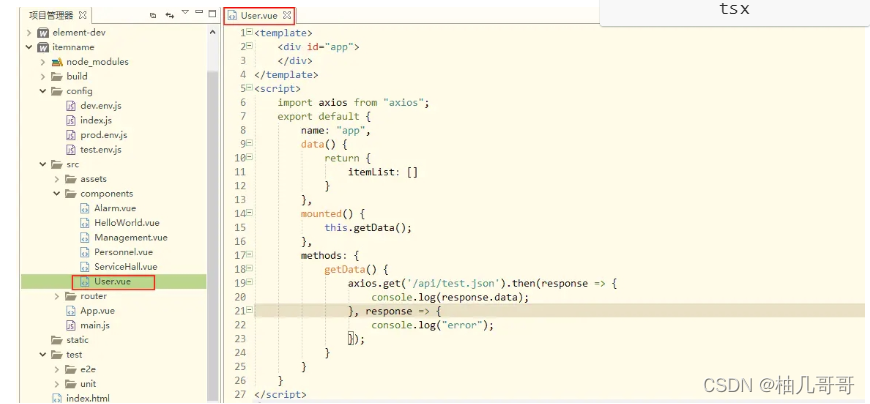The height and width of the screenshot is (404, 870).
Task: Select App.vue file name
Action: point(98,311)
